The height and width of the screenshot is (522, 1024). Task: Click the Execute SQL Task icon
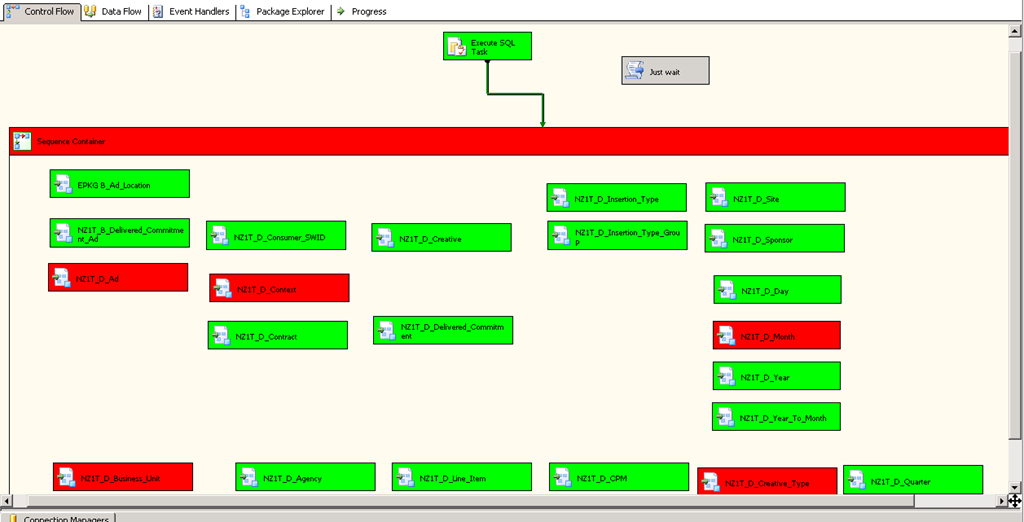pyautogui.click(x=458, y=46)
